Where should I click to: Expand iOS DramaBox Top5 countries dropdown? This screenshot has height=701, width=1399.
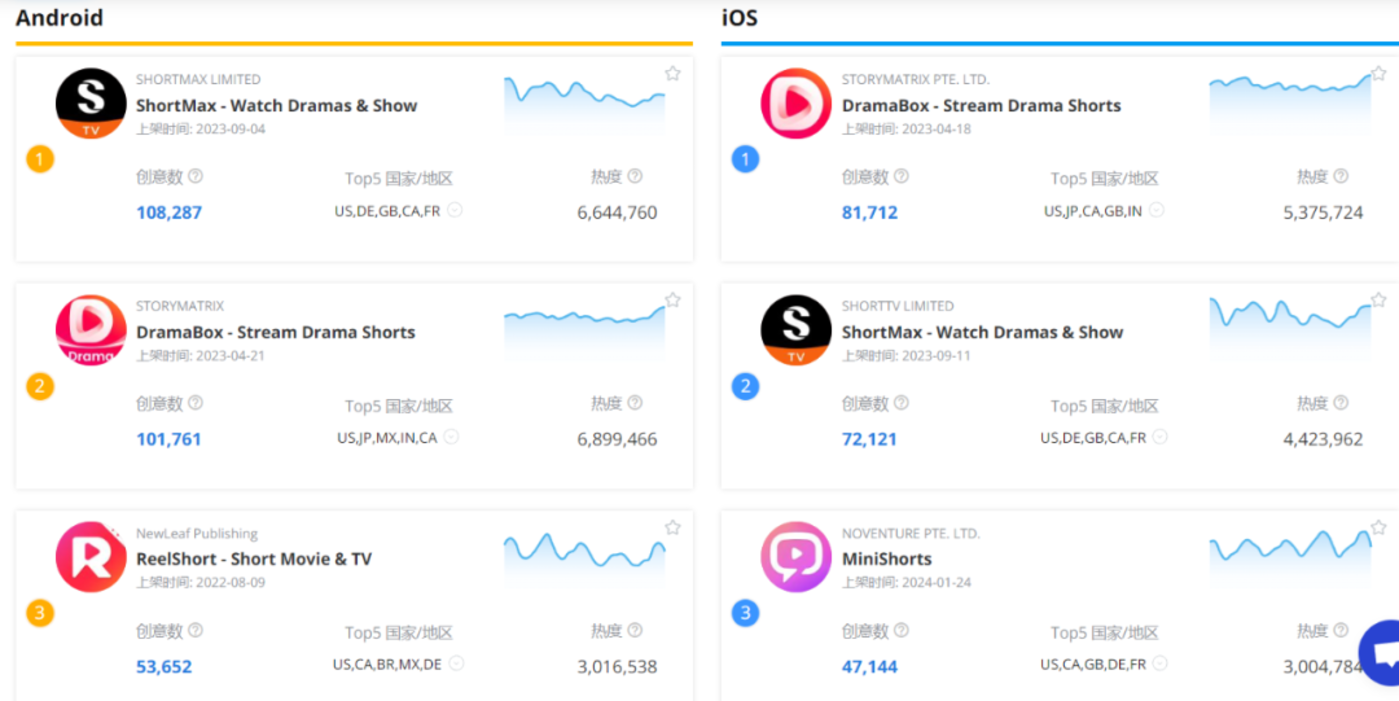[x=1156, y=210]
